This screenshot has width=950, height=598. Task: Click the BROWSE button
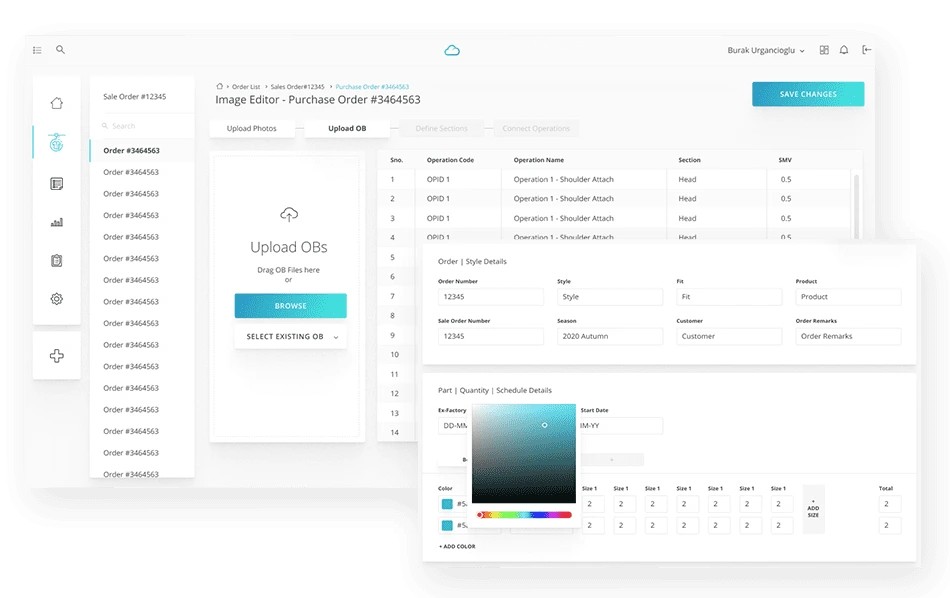click(x=291, y=306)
